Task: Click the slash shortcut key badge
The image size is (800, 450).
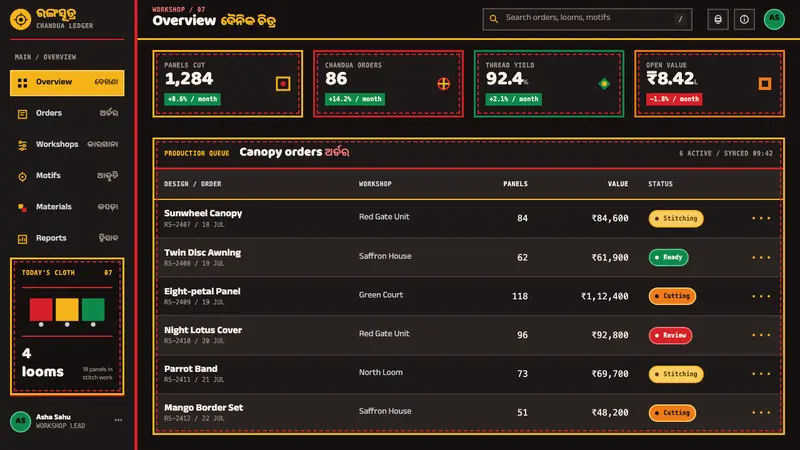Action: [680, 19]
